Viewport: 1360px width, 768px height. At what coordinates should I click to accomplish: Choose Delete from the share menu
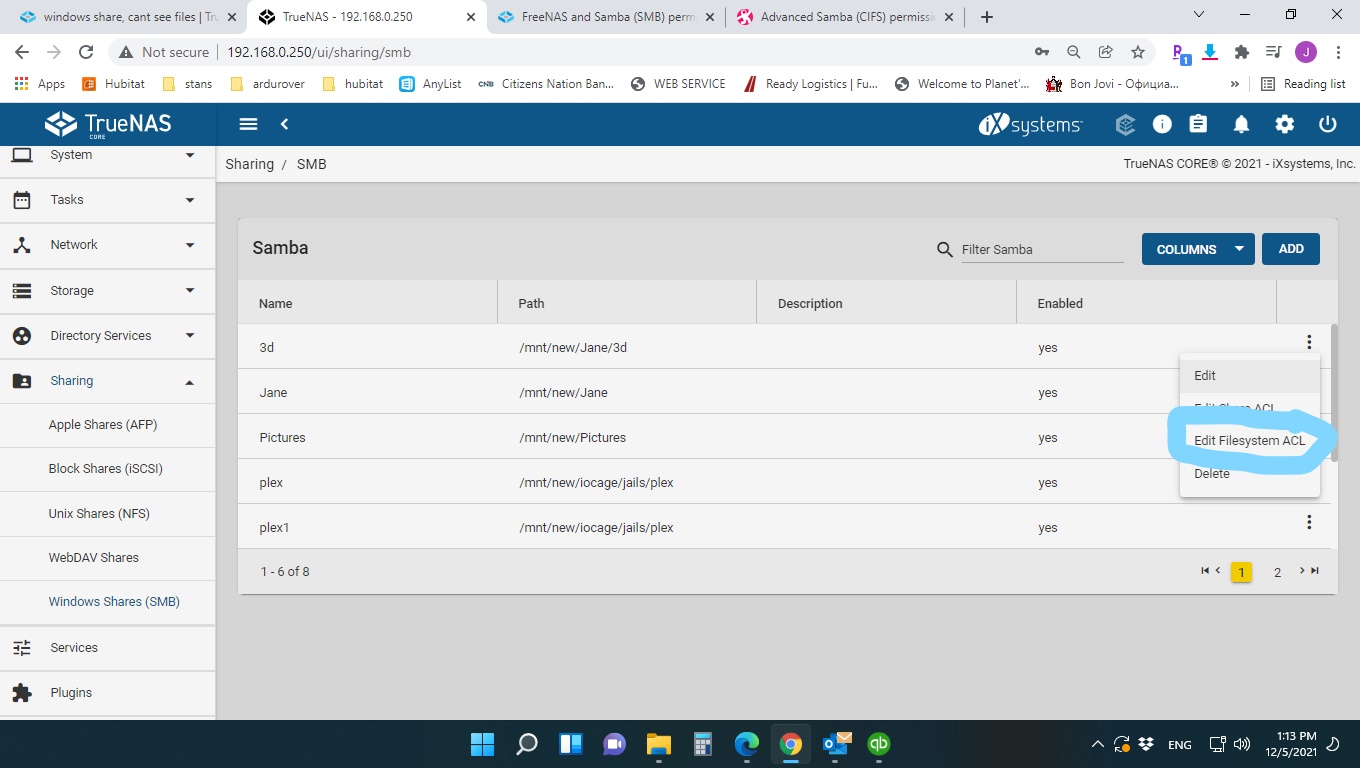click(1249, 474)
